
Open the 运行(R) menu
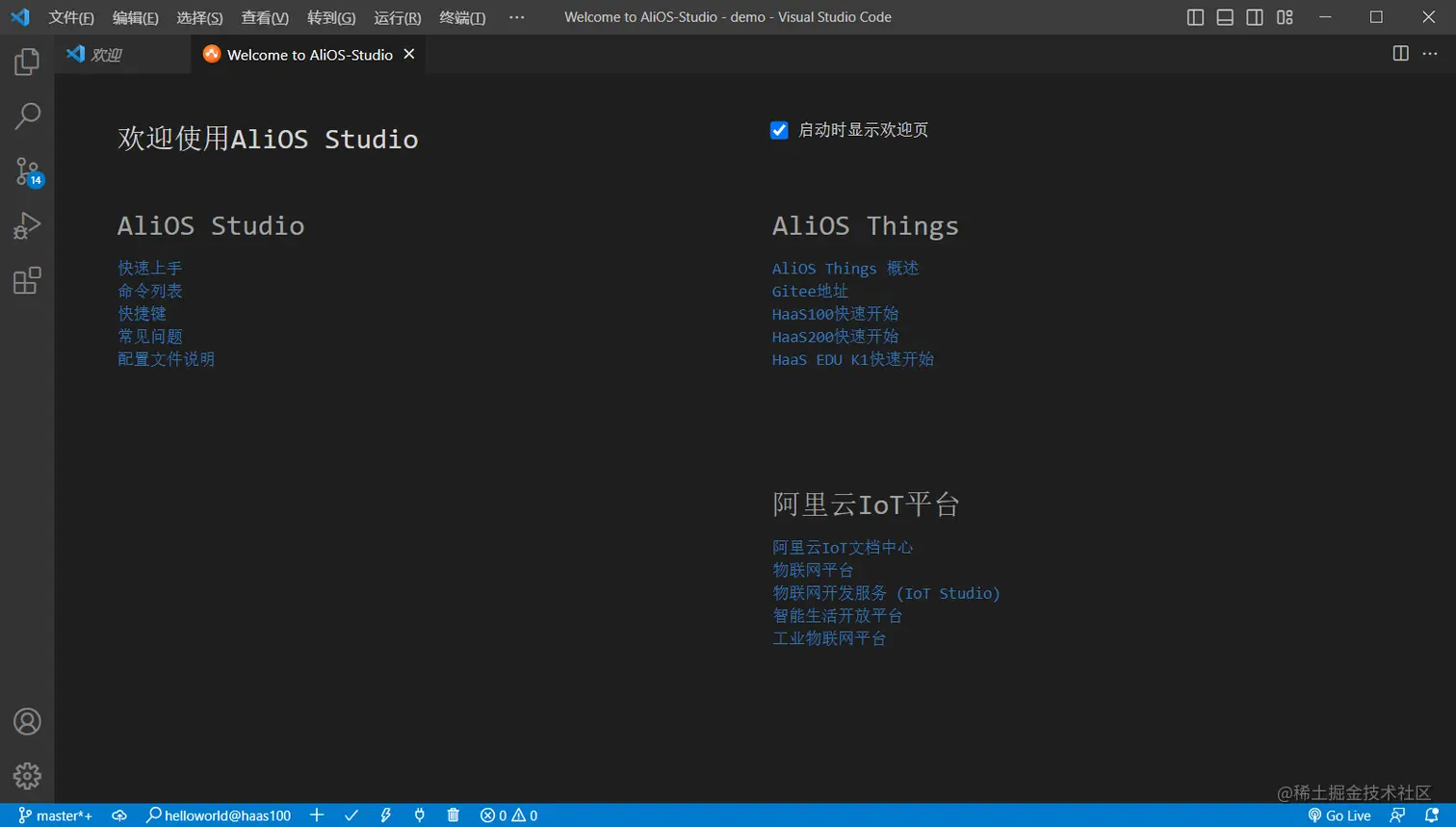(398, 17)
